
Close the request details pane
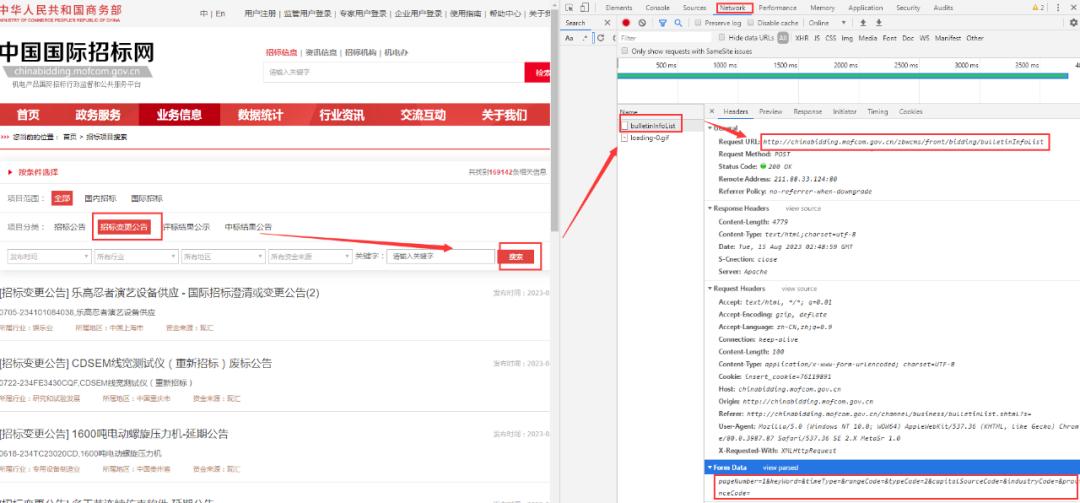[x=712, y=111]
